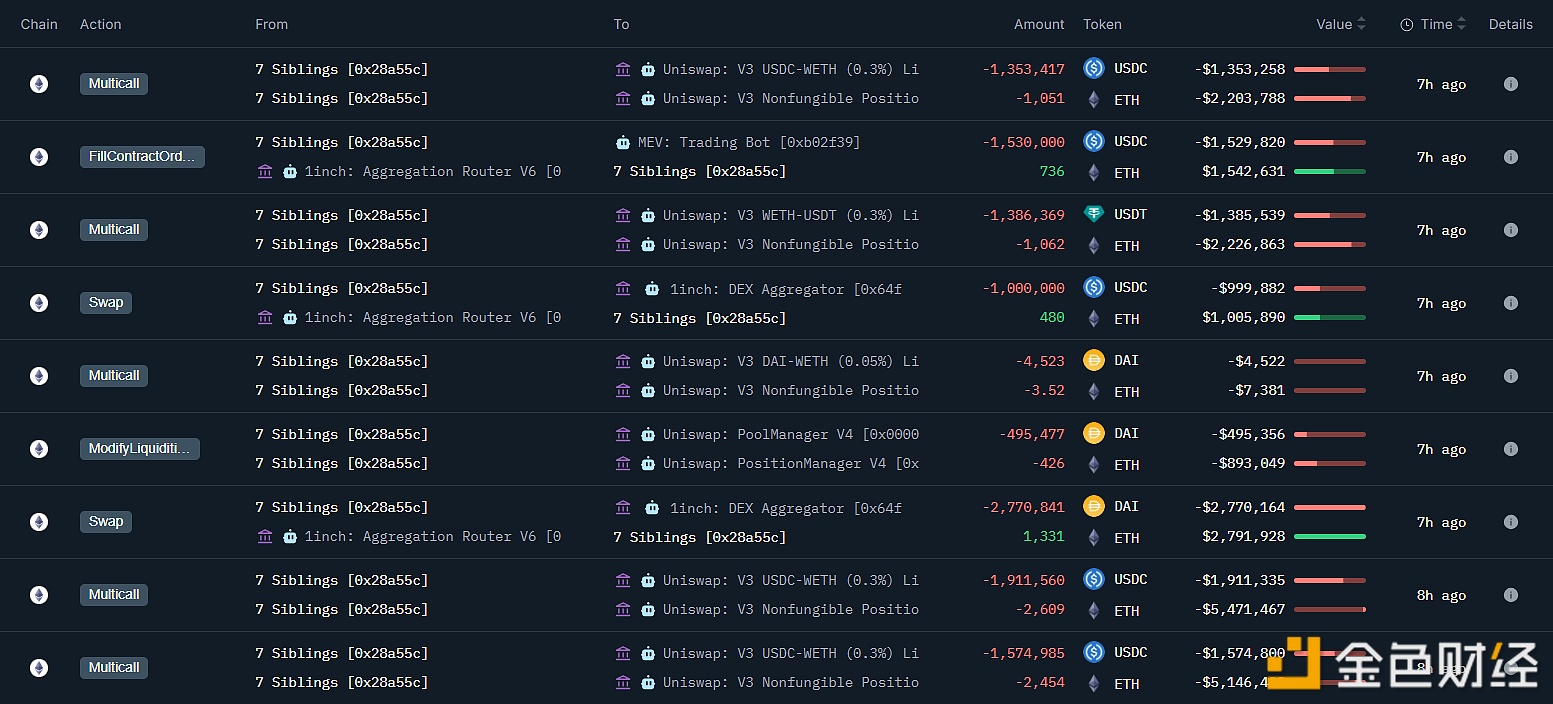The height and width of the screenshot is (704, 1553).
Task: Open the MEV: Trading Bot [0xb02f39] address
Action: coord(748,142)
